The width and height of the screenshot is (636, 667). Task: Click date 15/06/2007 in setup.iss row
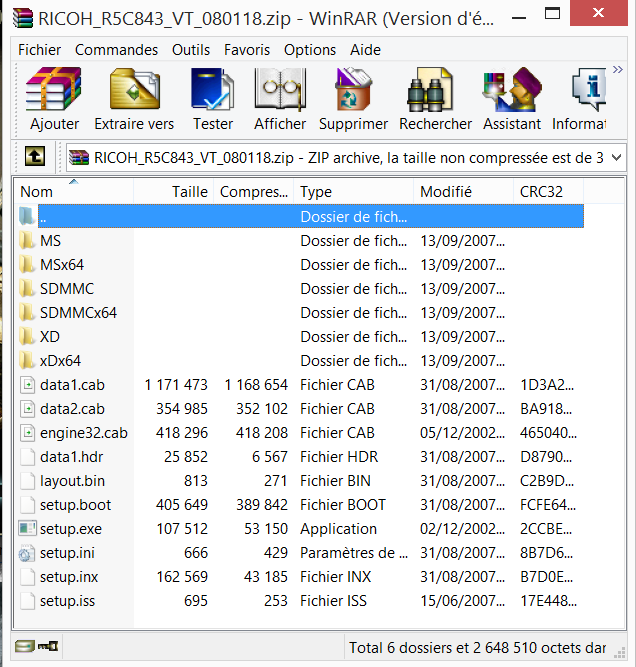click(463, 601)
